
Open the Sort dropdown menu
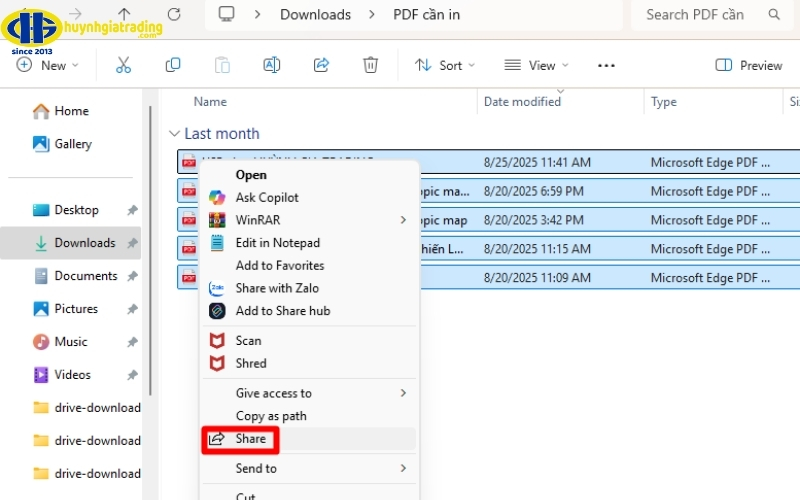(x=444, y=65)
